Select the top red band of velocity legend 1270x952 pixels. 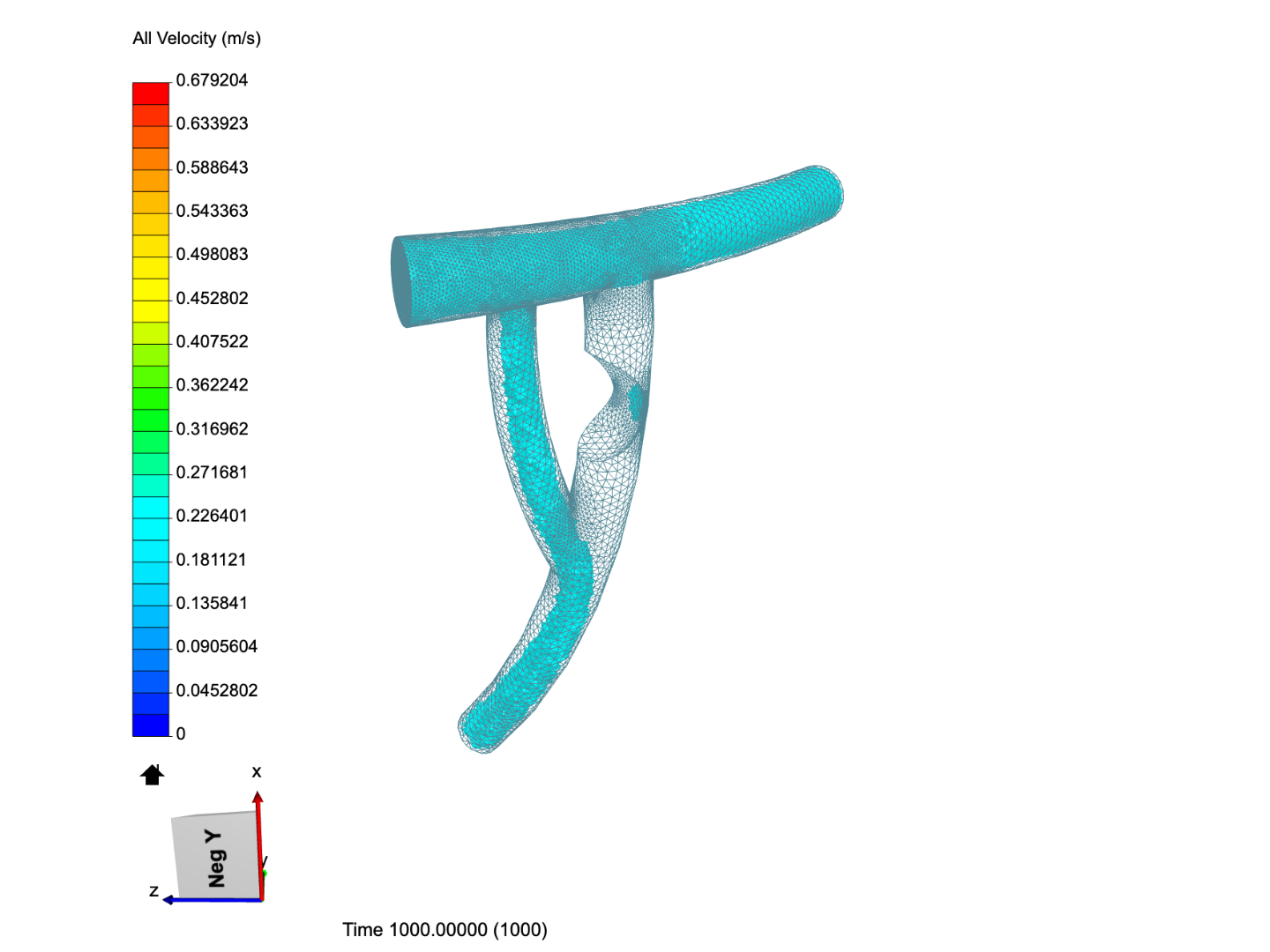pyautogui.click(x=151, y=93)
